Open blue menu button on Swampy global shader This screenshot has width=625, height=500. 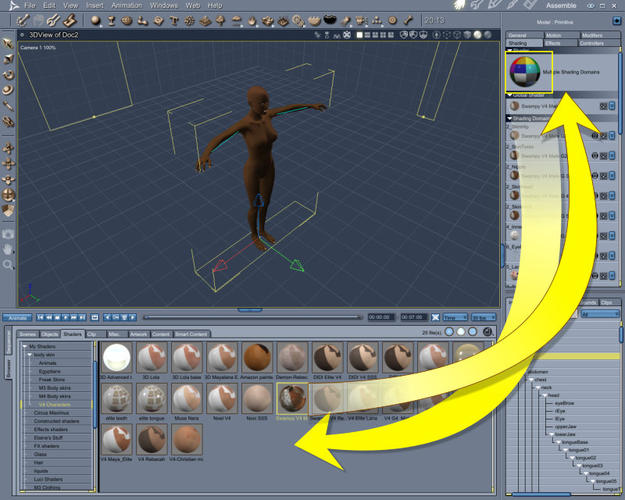612,106
